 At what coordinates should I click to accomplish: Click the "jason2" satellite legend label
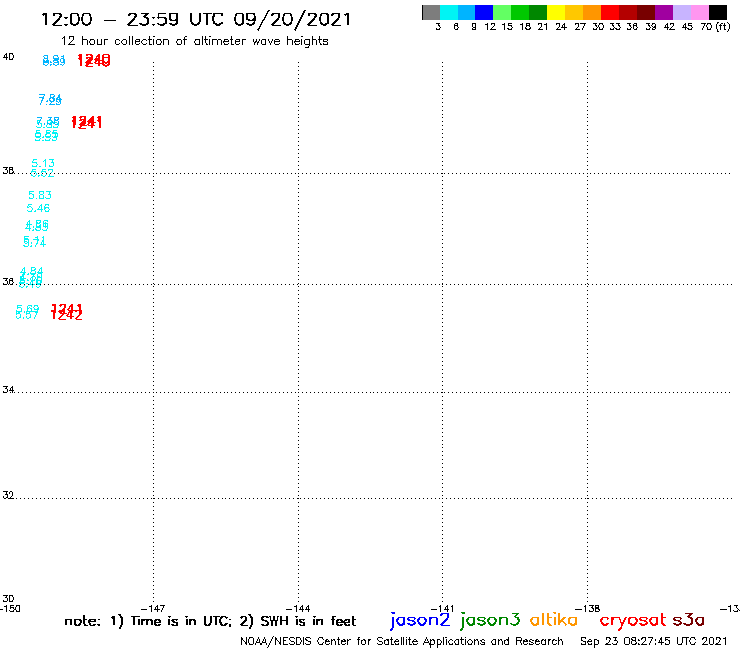[420, 620]
